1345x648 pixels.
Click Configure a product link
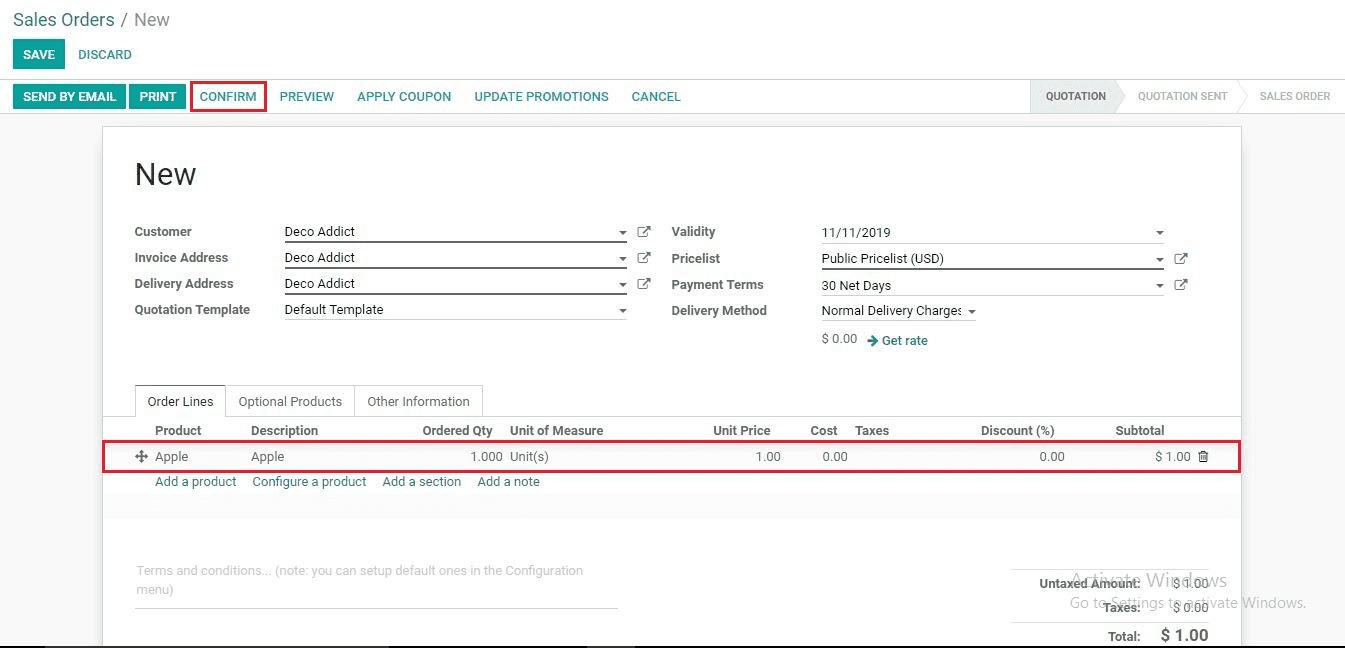[x=309, y=482]
